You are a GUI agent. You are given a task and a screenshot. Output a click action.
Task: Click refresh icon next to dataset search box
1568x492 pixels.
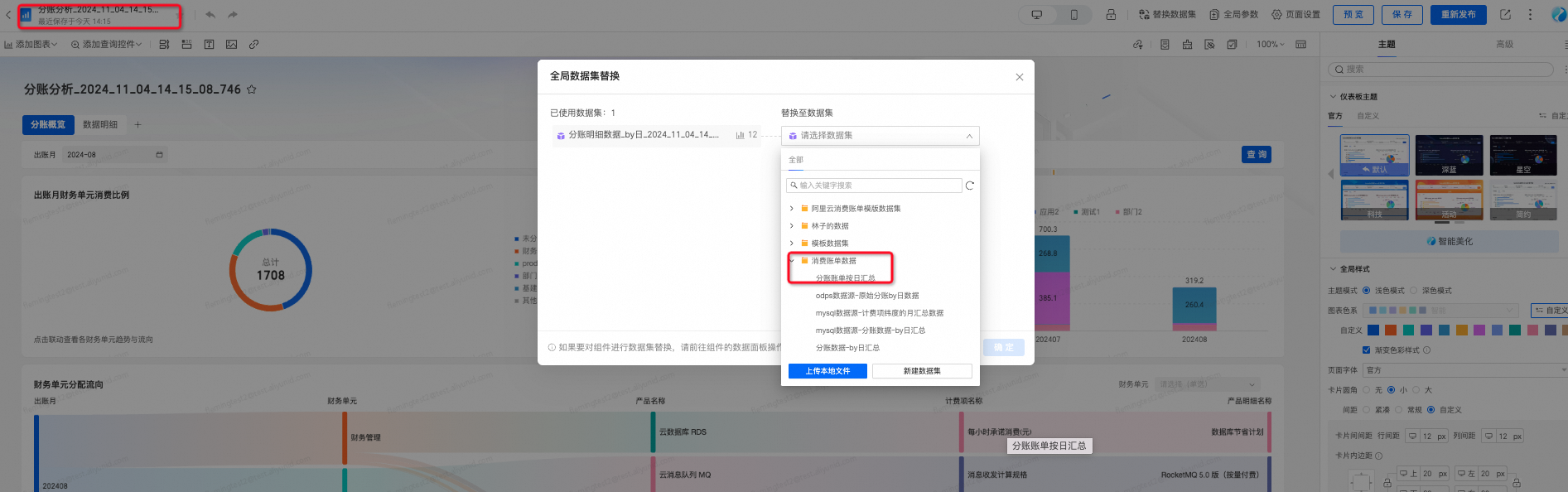pyautogui.click(x=970, y=186)
